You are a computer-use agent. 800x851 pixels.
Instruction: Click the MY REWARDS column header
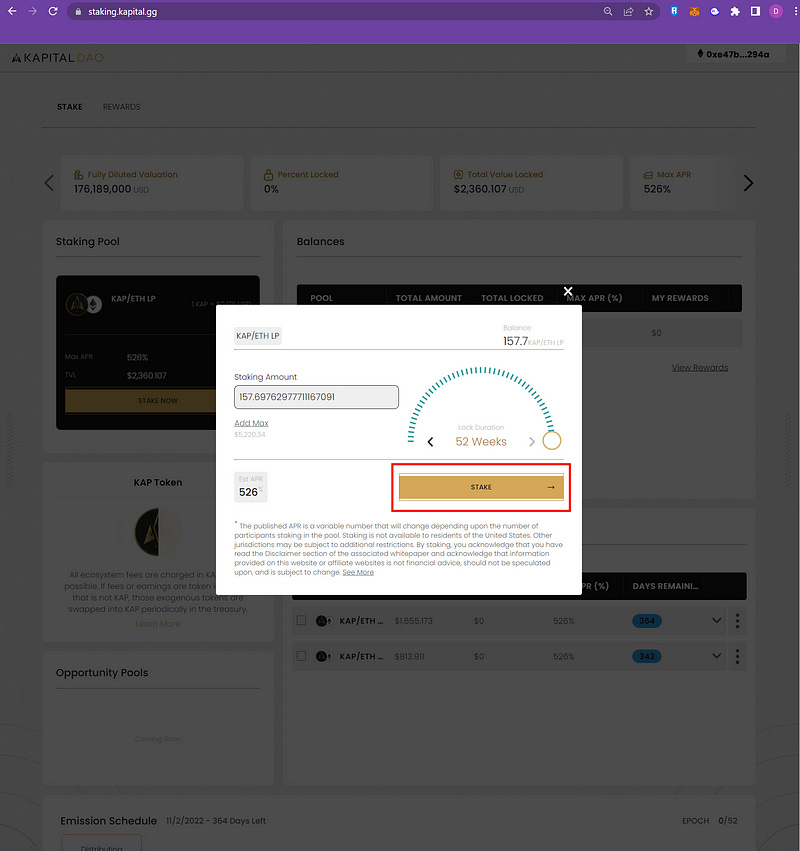point(680,298)
